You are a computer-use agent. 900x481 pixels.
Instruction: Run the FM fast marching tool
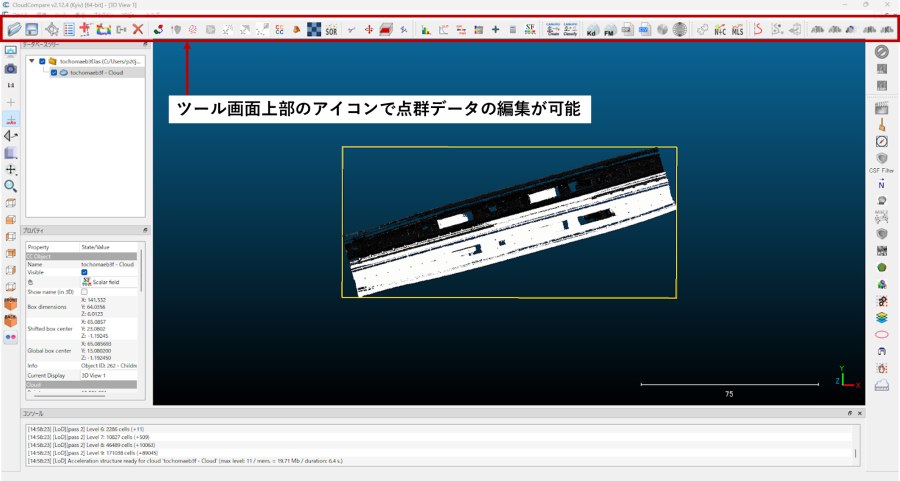pyautogui.click(x=610, y=29)
